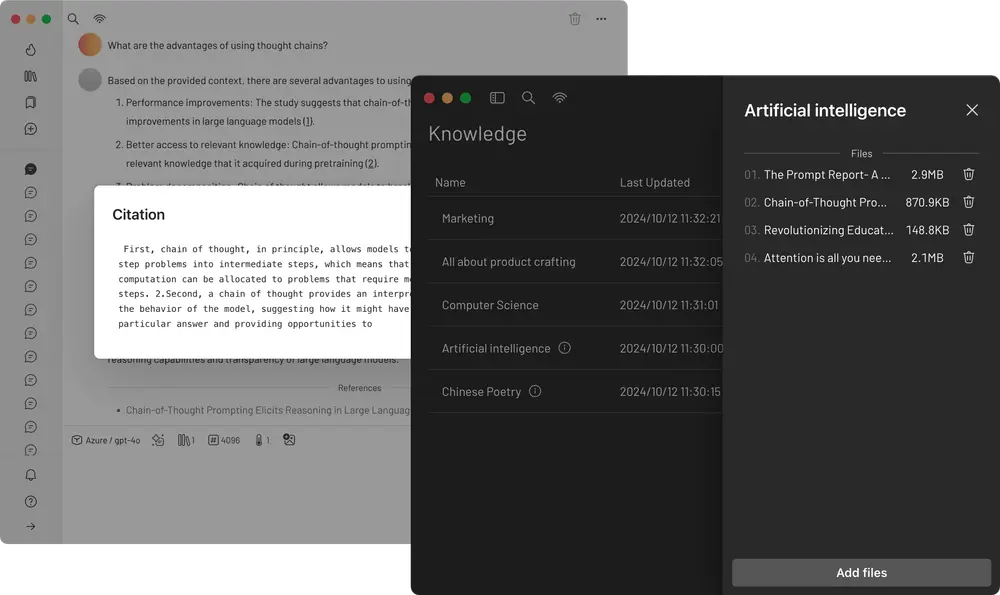1000x595 pixels.
Task: Select the Marketing knowledge row
Action: 468,218
